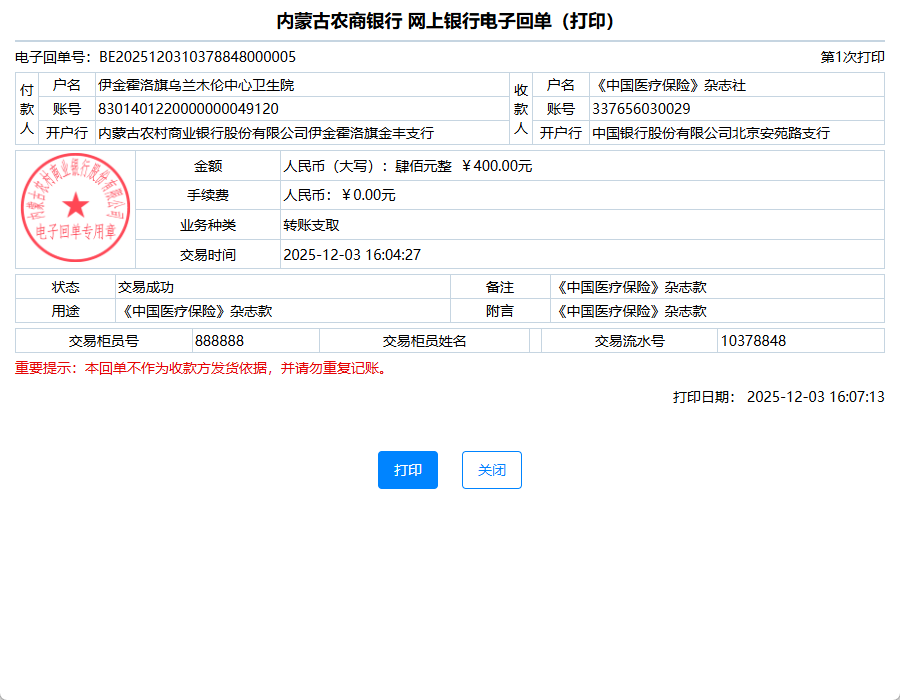
Task: Click the print date 2025-12-03 16:07:13
Action: point(815,397)
